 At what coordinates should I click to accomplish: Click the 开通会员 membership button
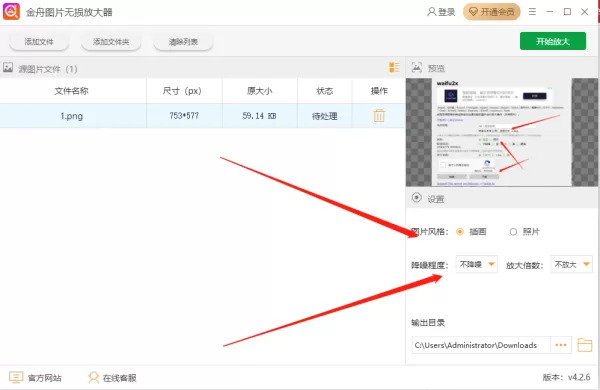click(x=492, y=12)
